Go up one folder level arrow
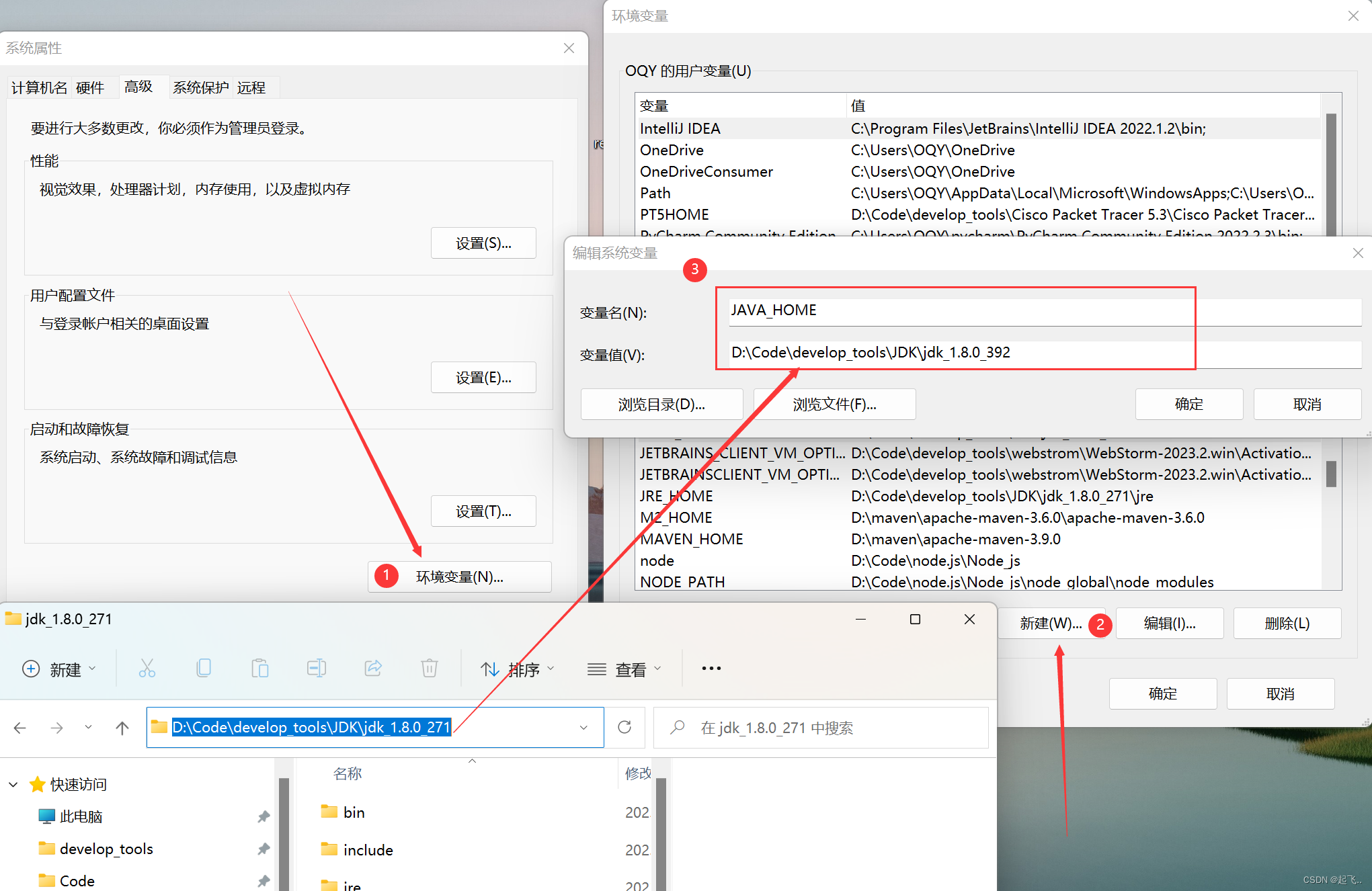1372x891 pixels. [x=122, y=728]
